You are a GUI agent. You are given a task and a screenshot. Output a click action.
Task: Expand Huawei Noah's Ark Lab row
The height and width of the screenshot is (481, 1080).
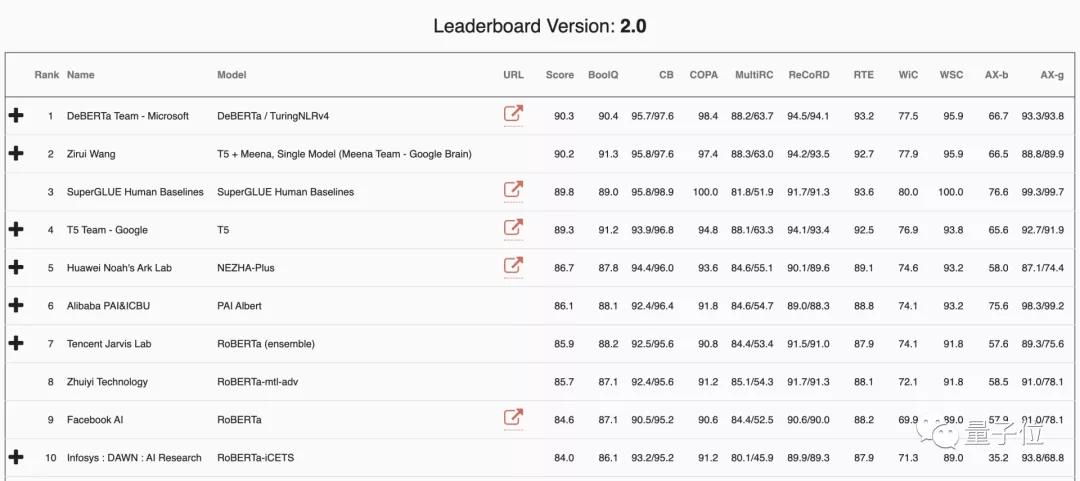16,267
